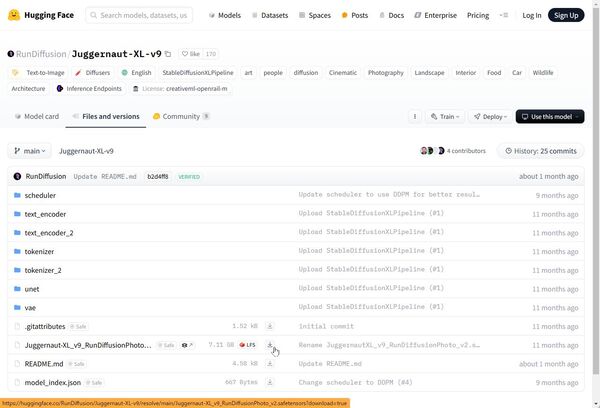Screen dimensions: 600x408
Task: Open the extra navigation menu icon
Action: coord(504,15)
